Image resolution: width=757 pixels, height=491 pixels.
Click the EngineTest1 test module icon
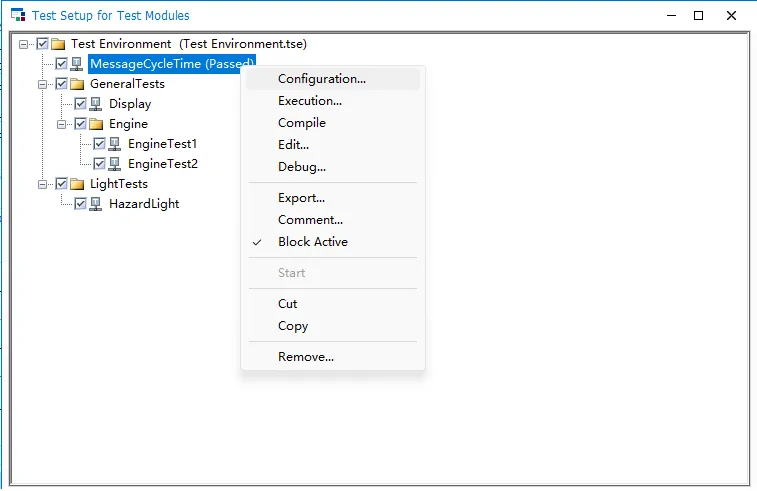pos(114,144)
